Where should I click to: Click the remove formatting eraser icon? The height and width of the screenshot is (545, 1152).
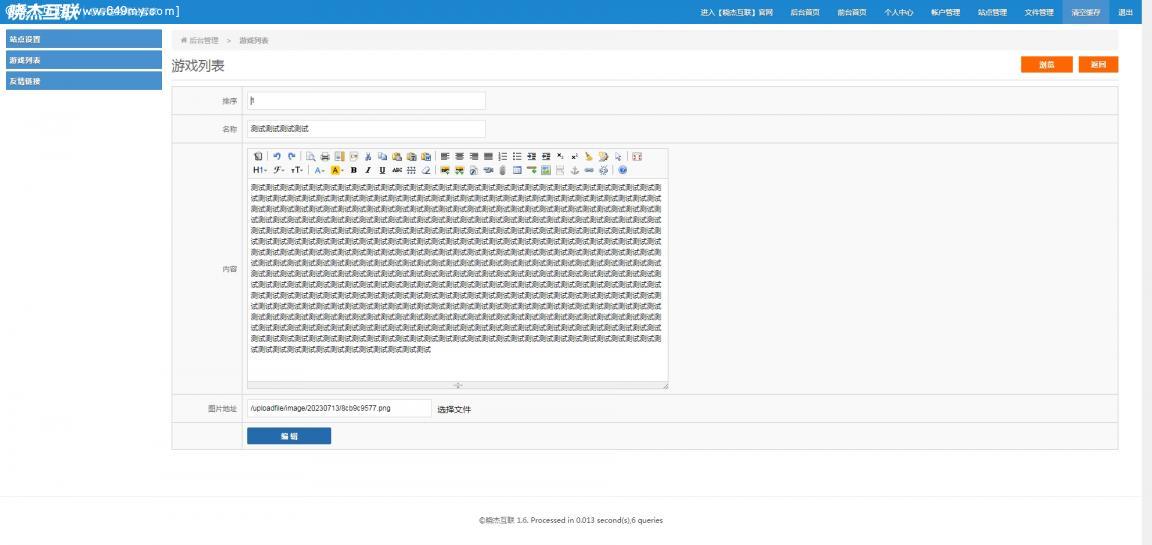(426, 170)
